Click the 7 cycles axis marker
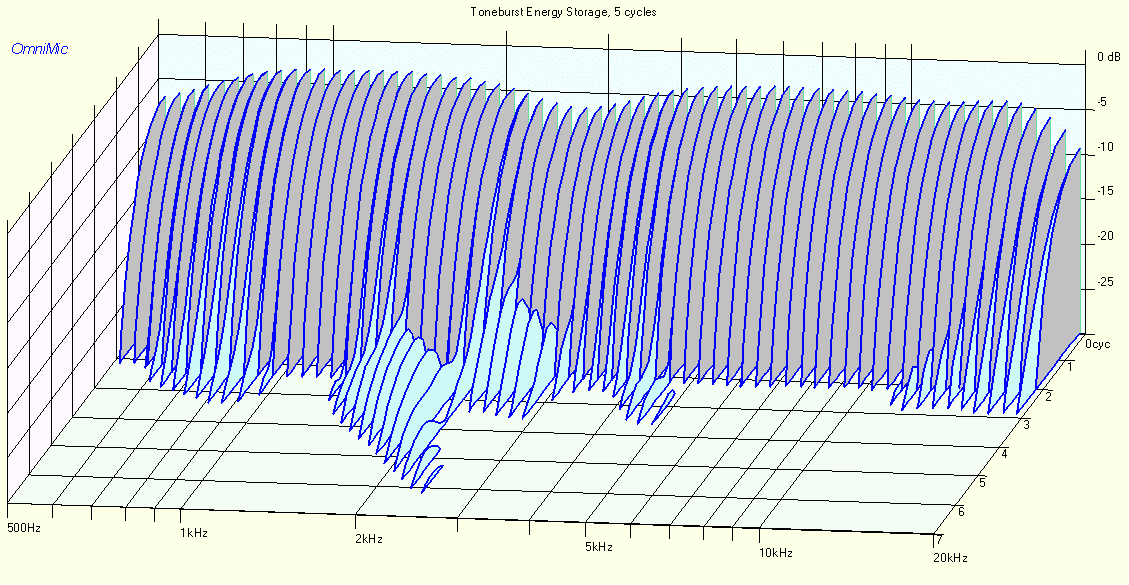Viewport: 1129px width, 585px height. 938,539
